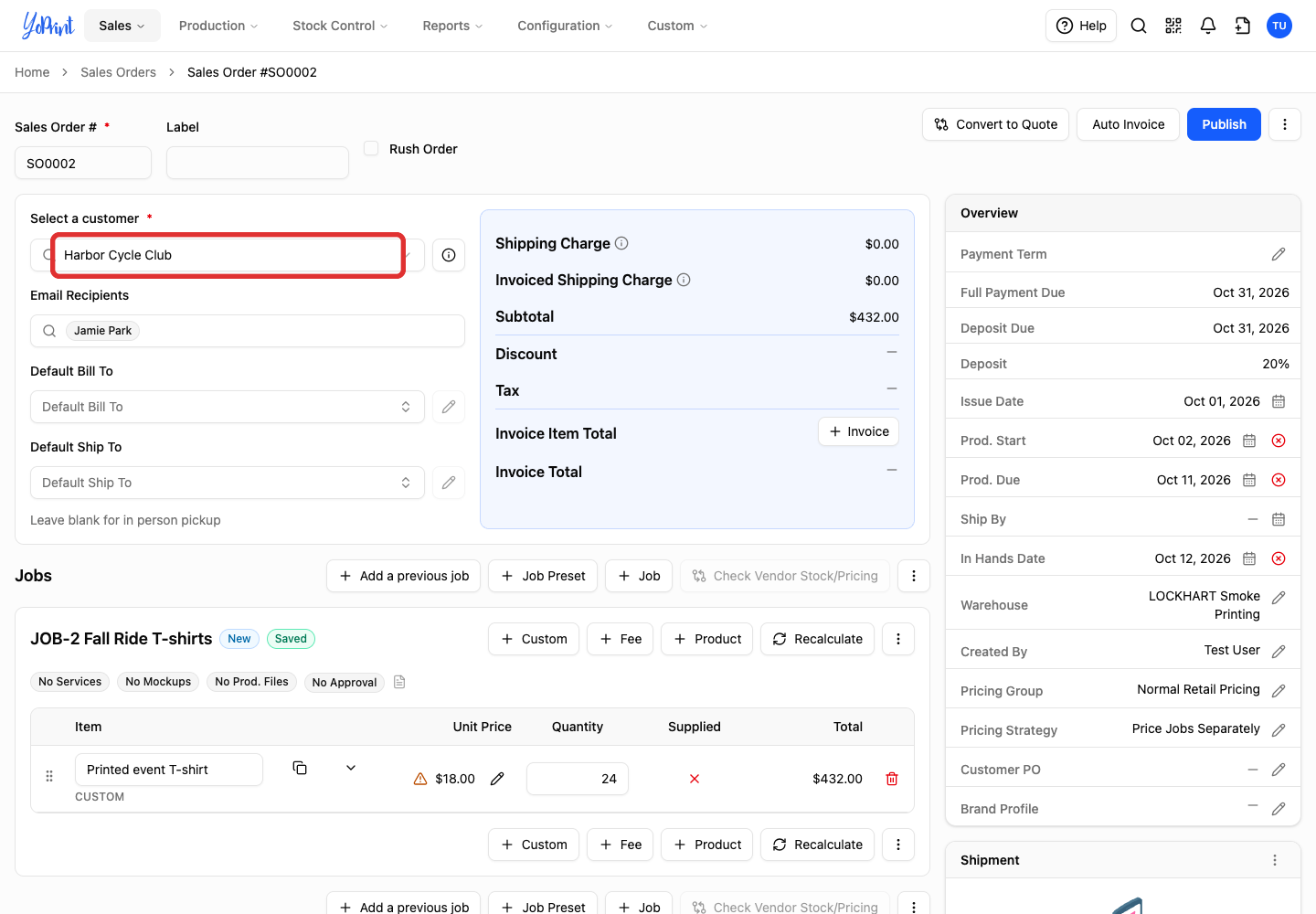Edit the Payment Term pencil icon

1279,254
